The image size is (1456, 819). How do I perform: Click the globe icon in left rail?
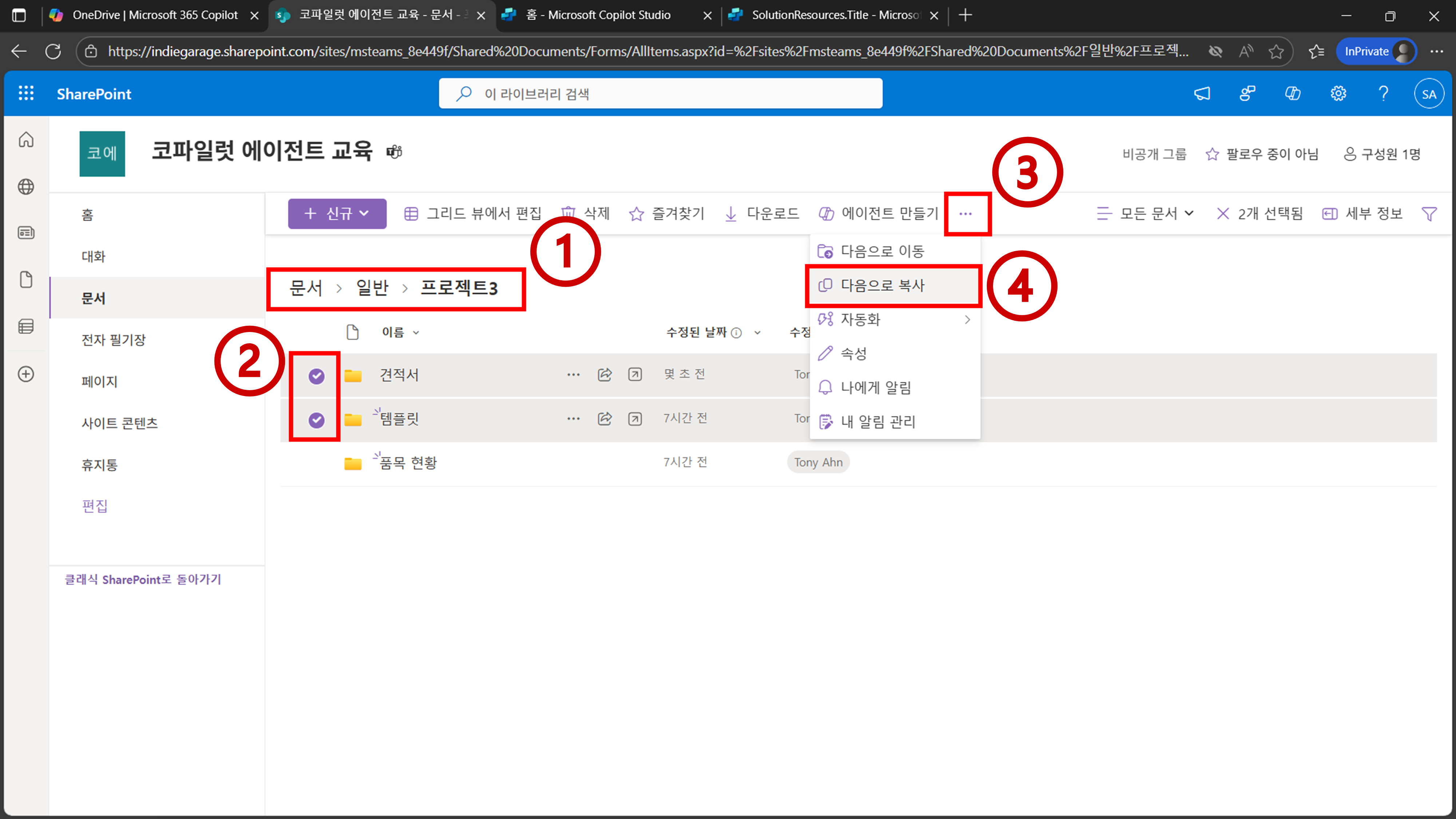(26, 186)
